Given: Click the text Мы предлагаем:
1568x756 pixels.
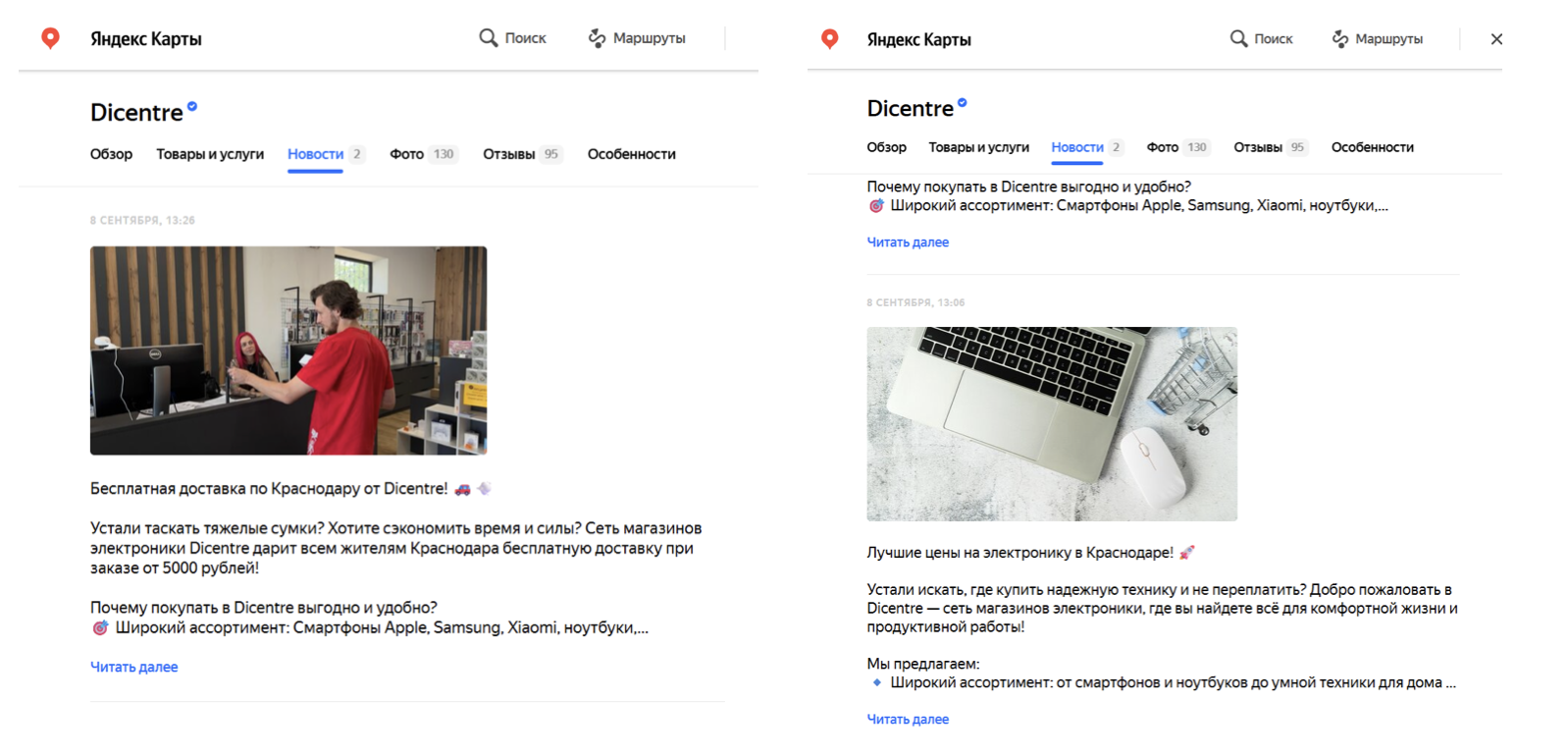Looking at the screenshot, I should [x=922, y=664].
